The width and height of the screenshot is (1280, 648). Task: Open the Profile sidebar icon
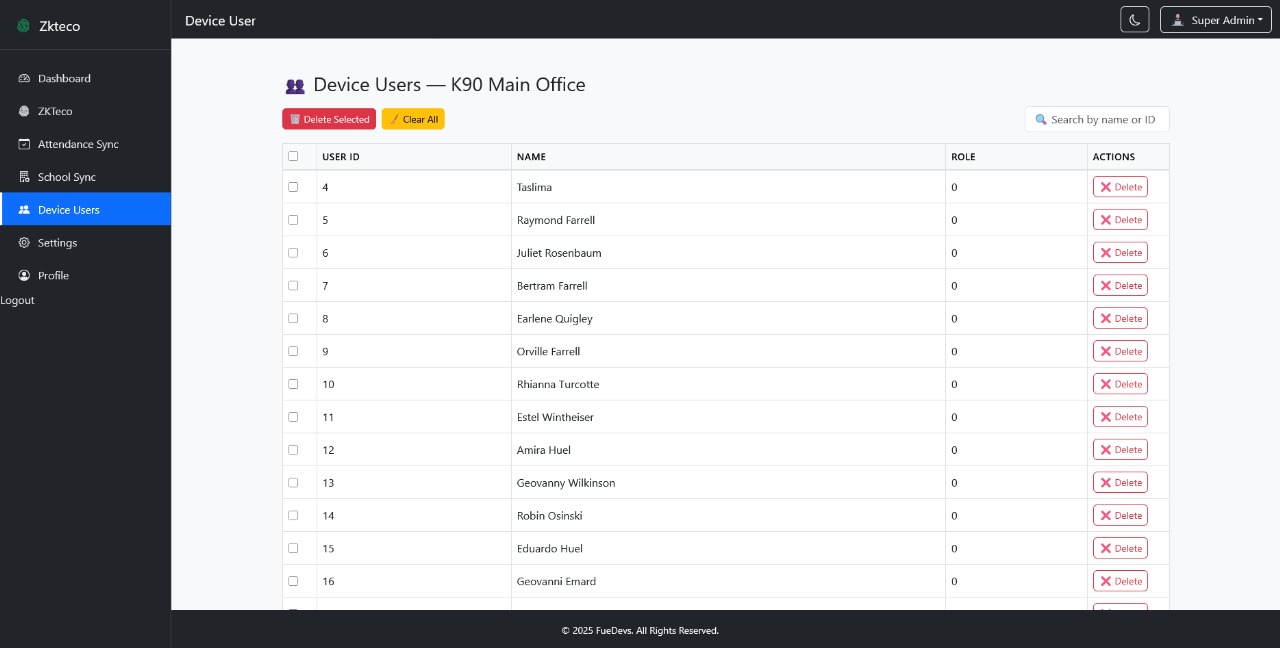[24, 276]
